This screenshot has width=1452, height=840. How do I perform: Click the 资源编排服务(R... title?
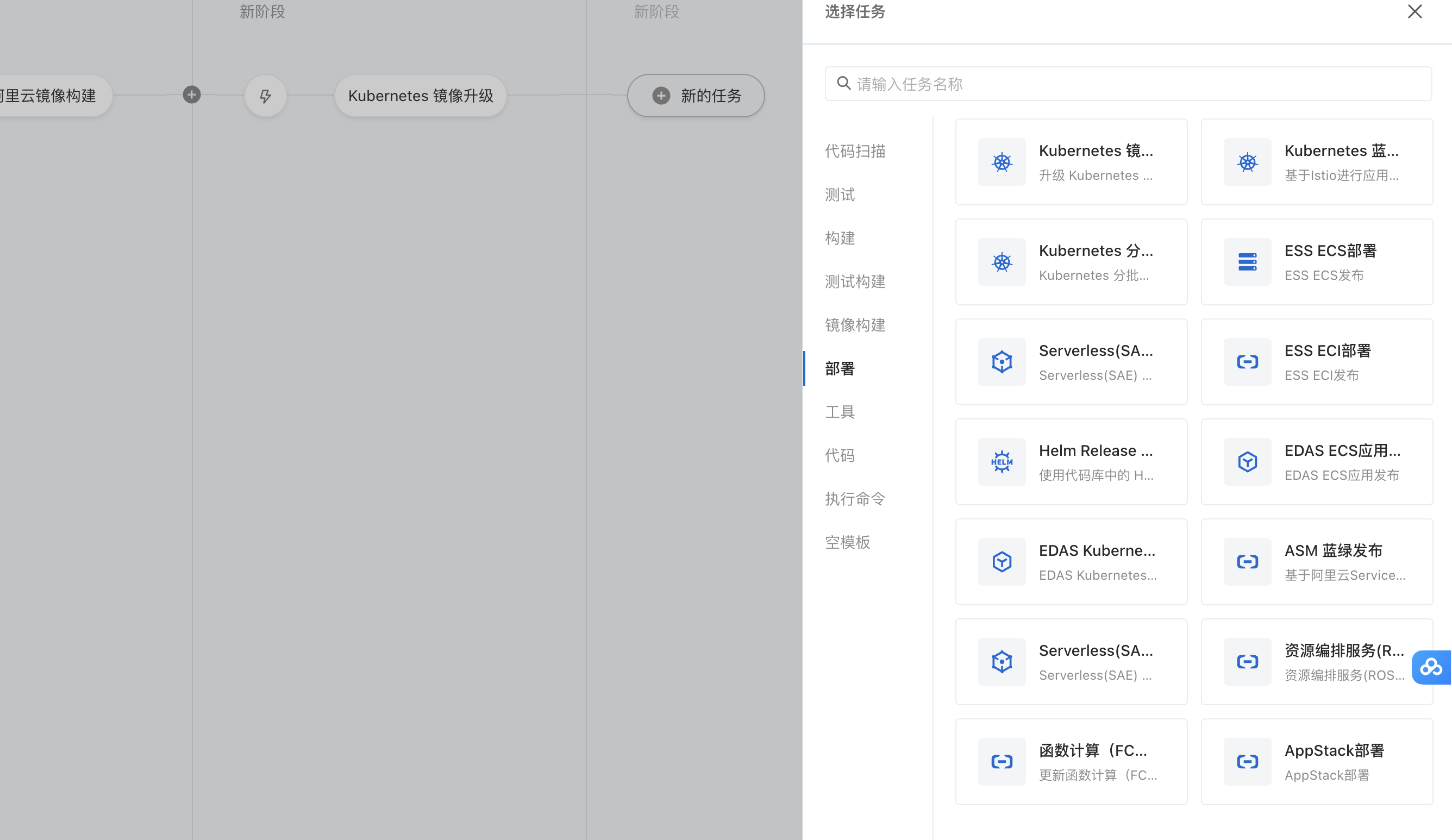1344,650
